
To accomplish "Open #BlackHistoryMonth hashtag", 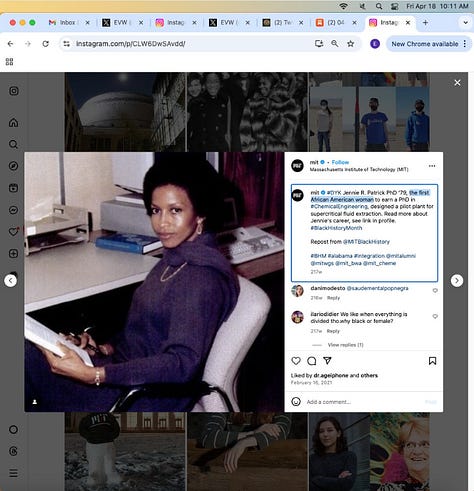I will (336, 228).
